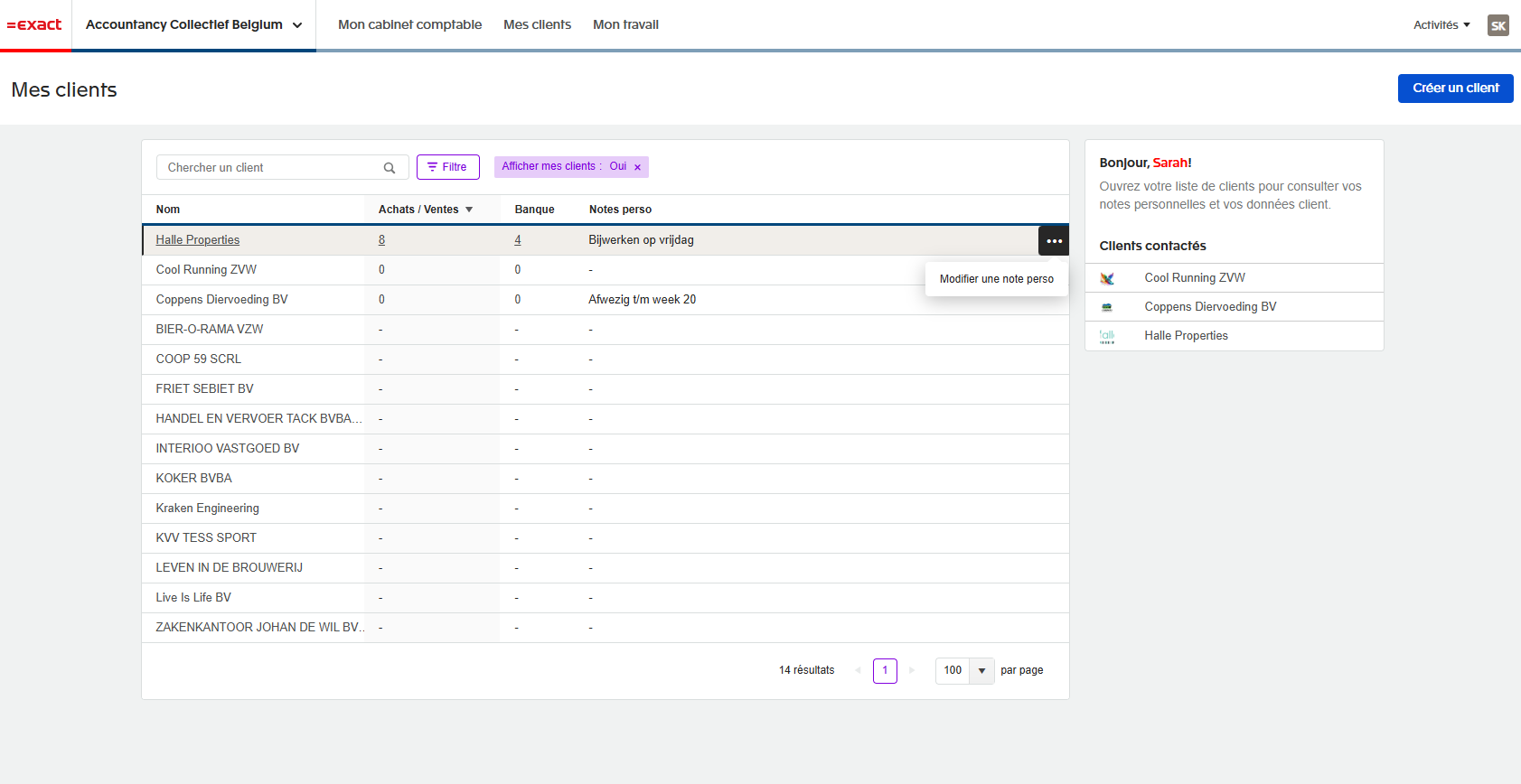This screenshot has width=1521, height=784.
Task: Select HANDEL EN VERVOER TACK BVBA row
Action: pos(605,419)
